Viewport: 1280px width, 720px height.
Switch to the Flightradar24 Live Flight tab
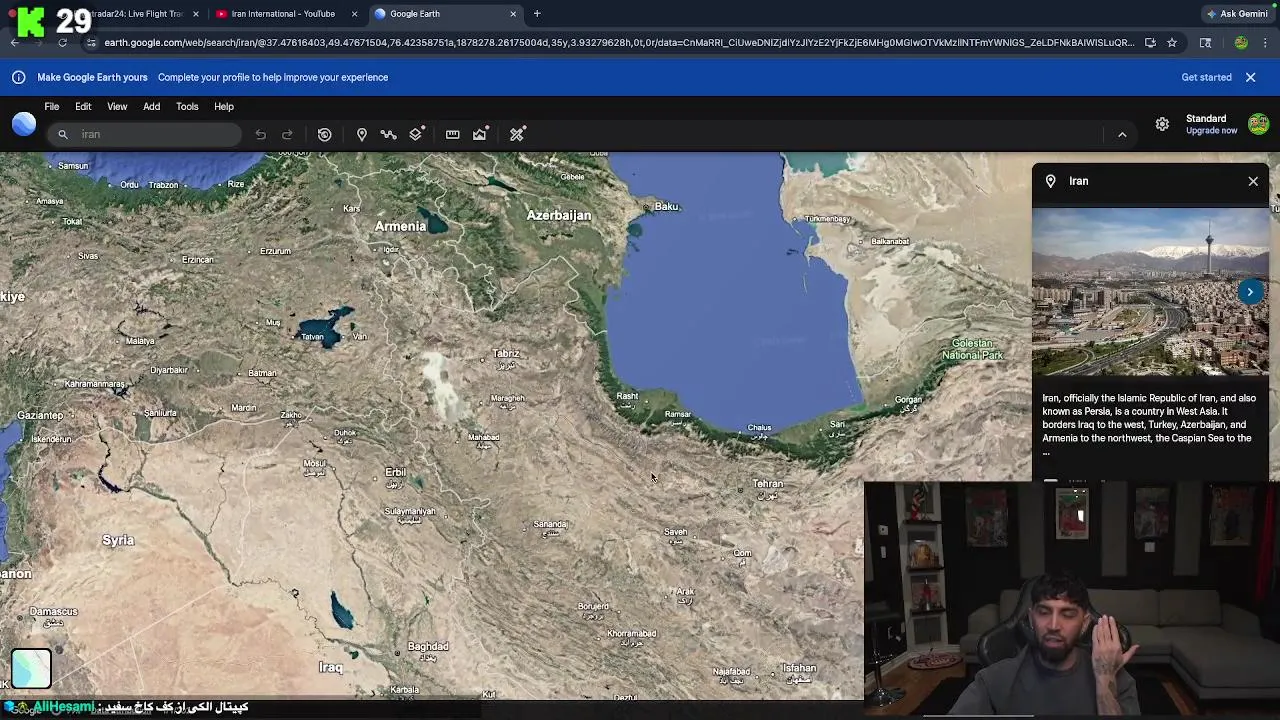point(135,14)
